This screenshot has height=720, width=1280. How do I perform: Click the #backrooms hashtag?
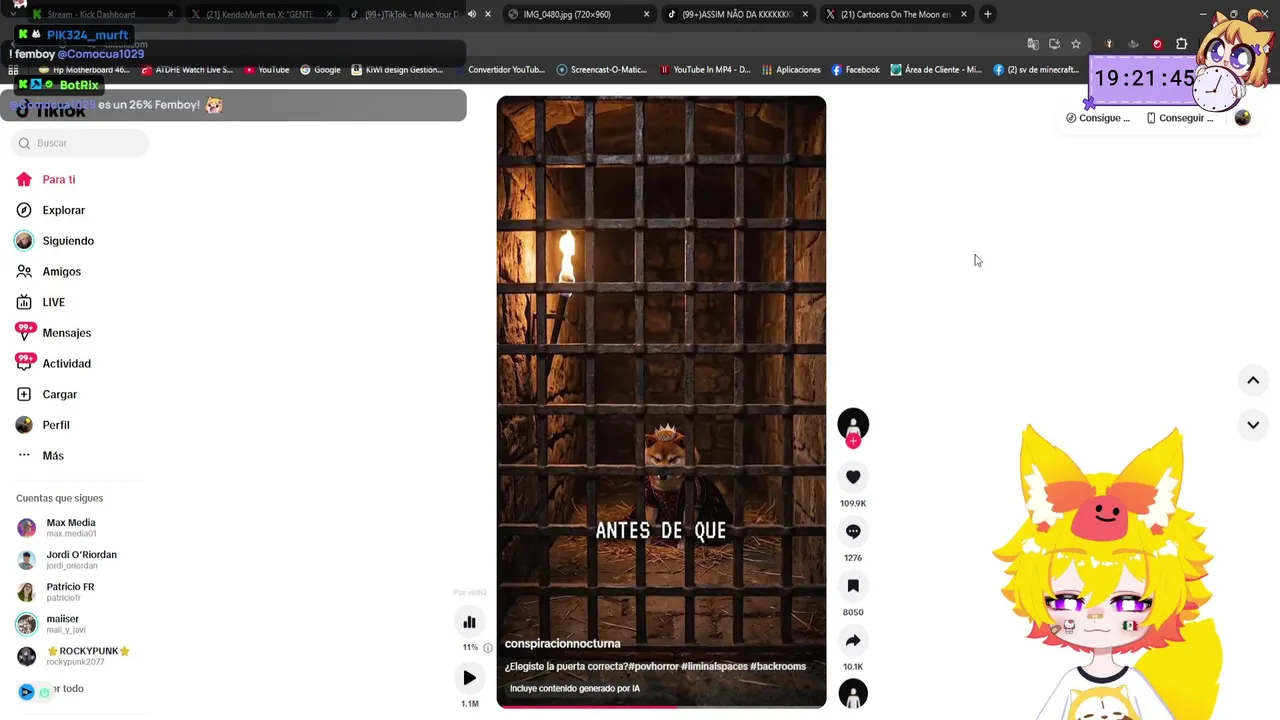tap(778, 666)
